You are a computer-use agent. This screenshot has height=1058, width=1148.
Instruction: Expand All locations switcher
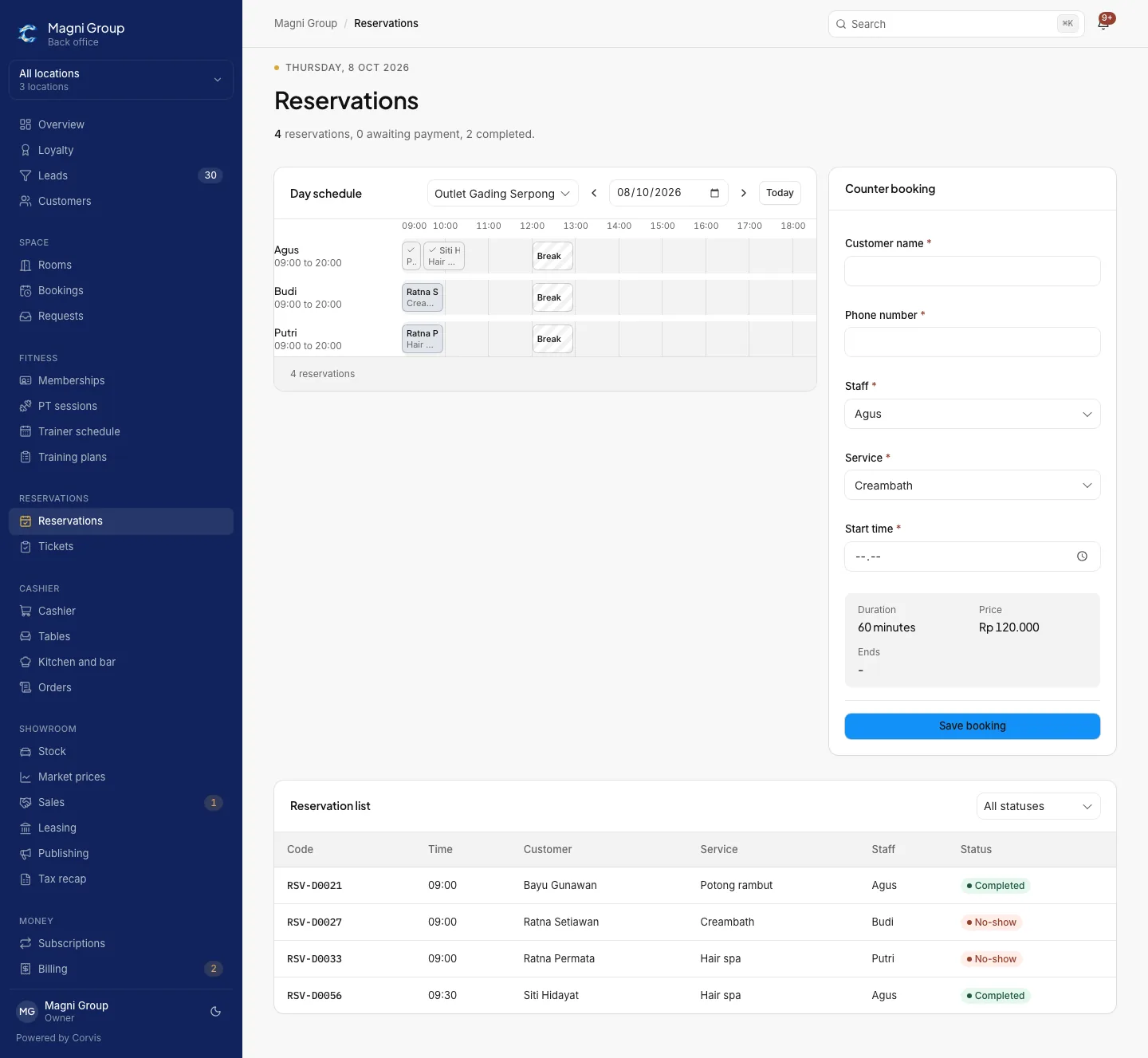tap(121, 80)
